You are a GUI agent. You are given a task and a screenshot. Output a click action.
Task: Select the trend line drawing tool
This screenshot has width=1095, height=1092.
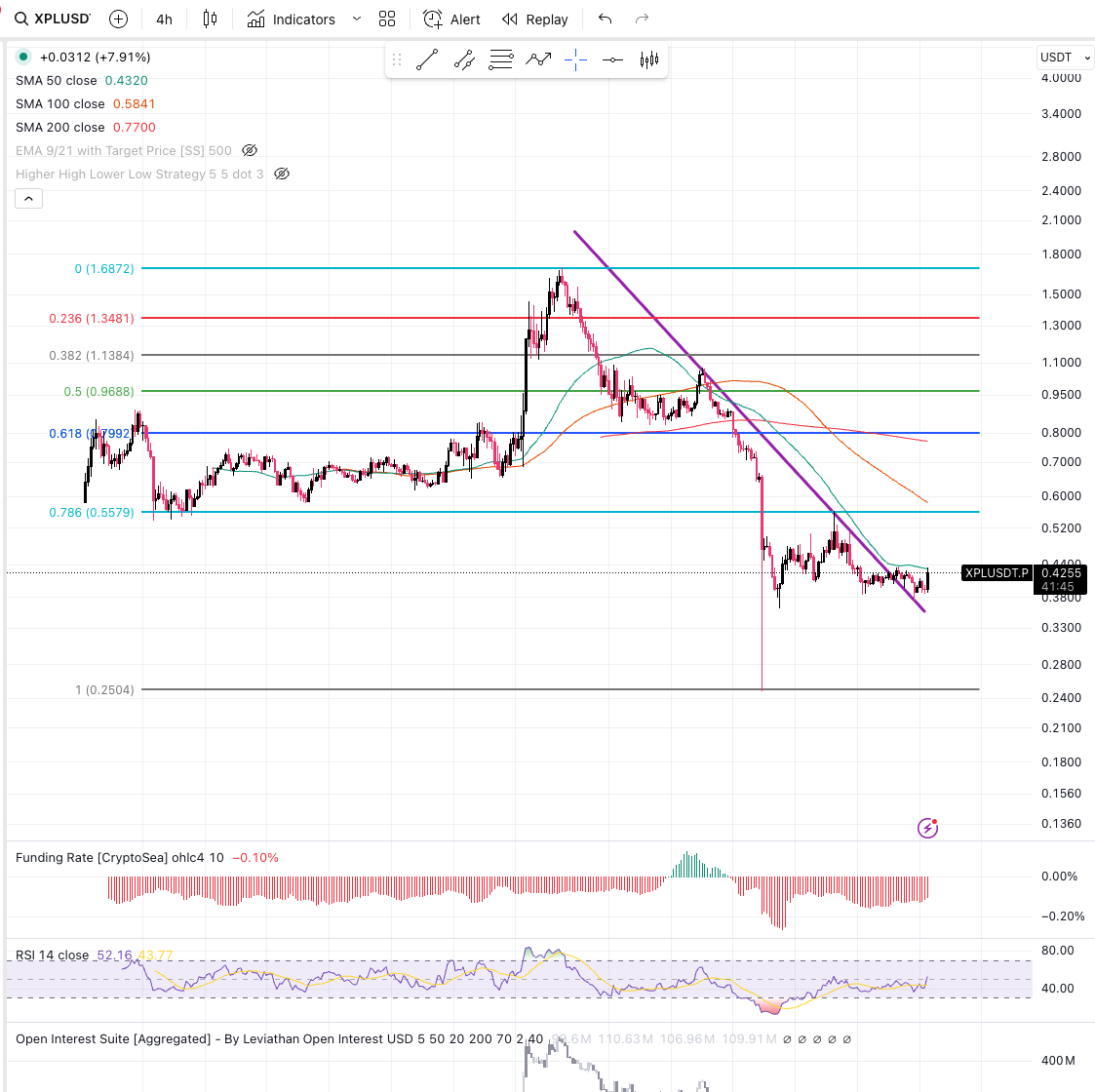click(427, 60)
